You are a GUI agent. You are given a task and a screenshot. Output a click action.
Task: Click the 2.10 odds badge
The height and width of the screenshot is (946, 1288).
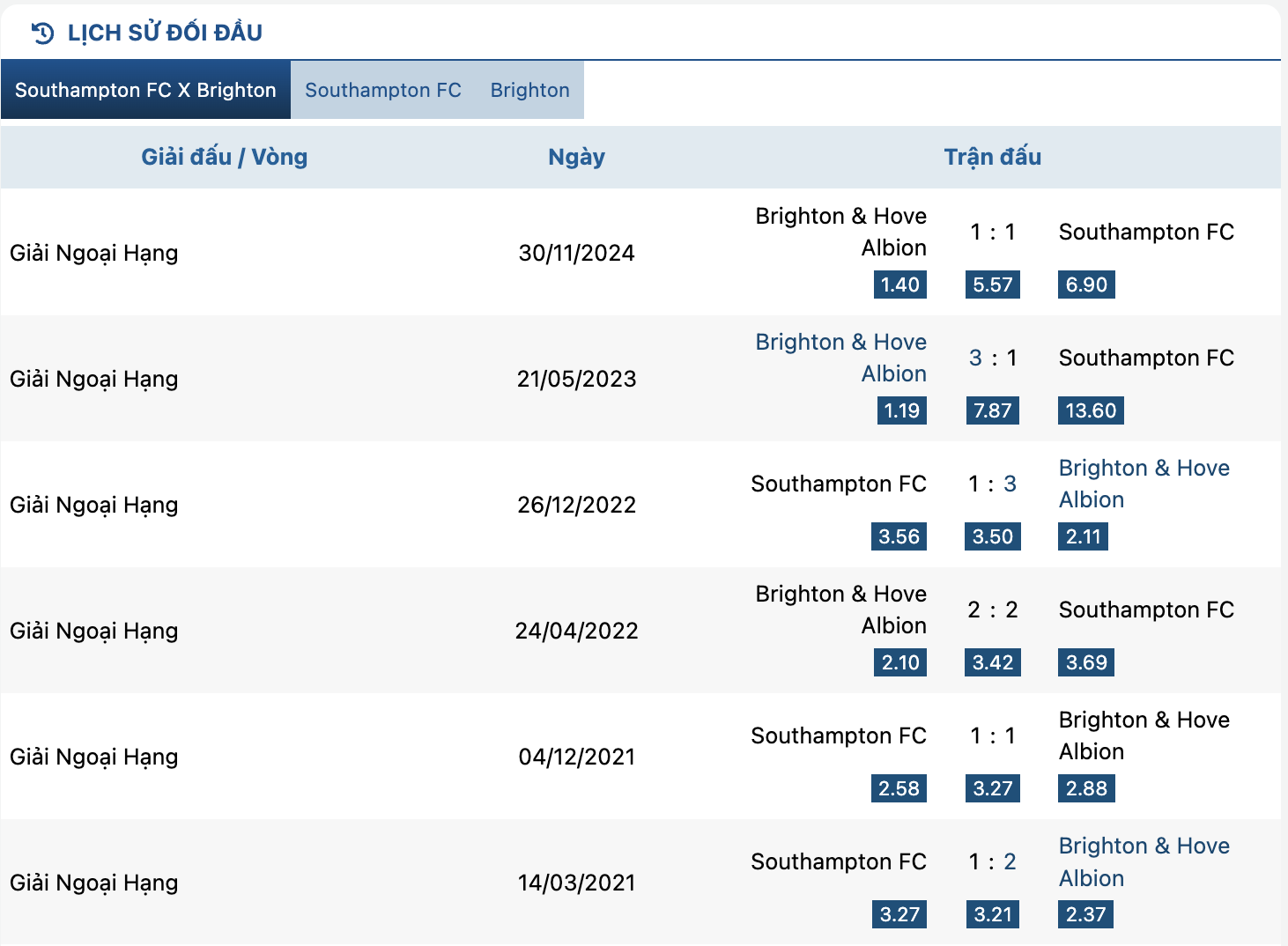pos(900,662)
